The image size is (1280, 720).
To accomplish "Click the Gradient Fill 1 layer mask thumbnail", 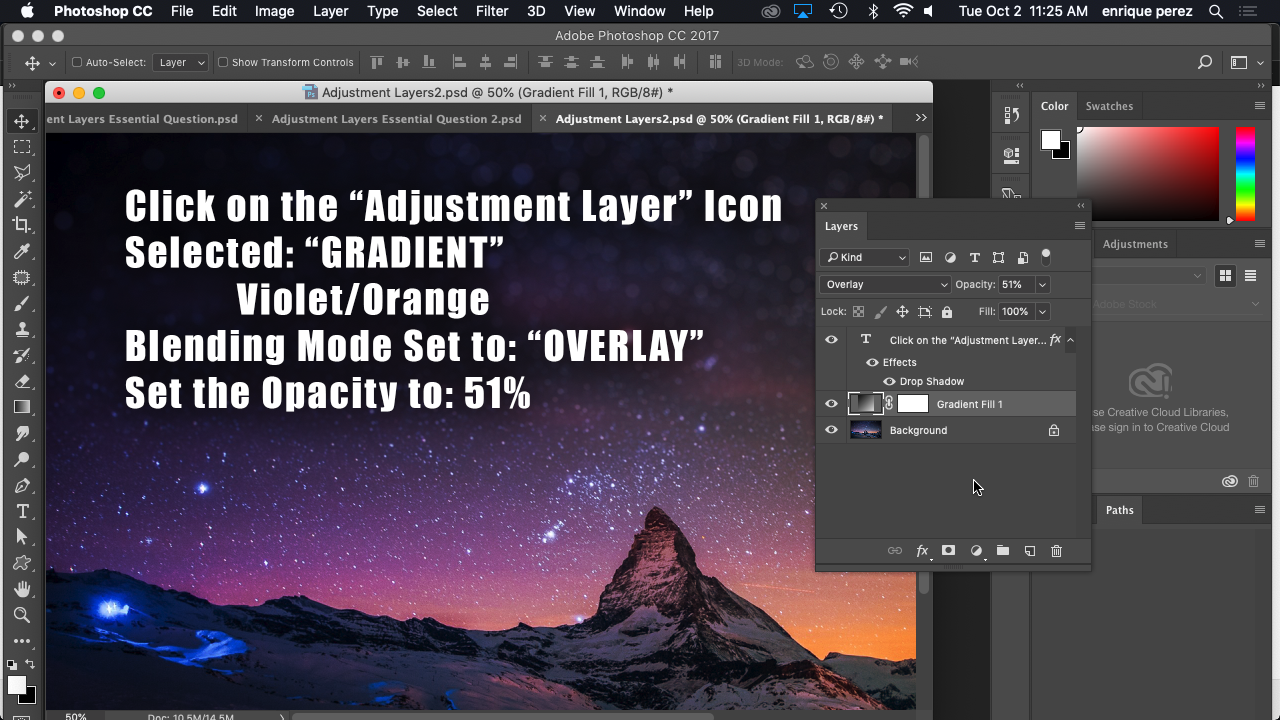I will (x=913, y=404).
